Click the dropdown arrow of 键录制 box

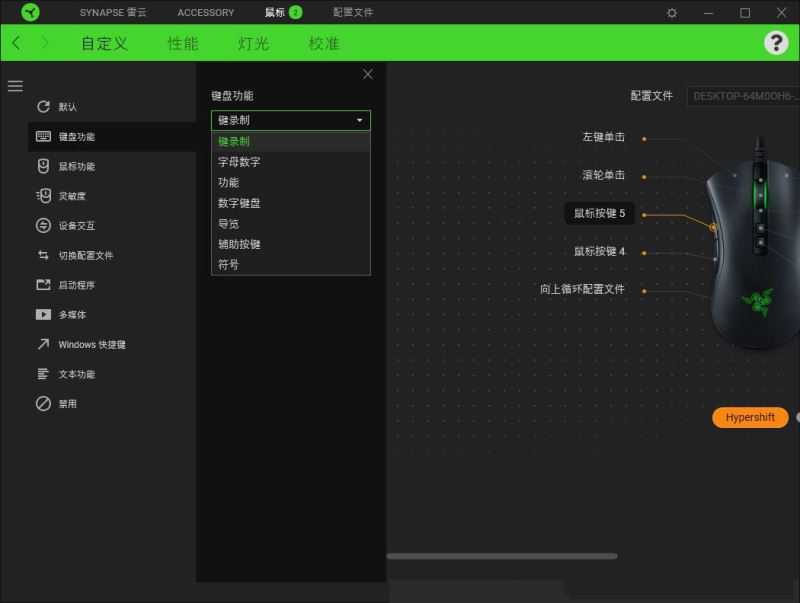click(x=359, y=120)
